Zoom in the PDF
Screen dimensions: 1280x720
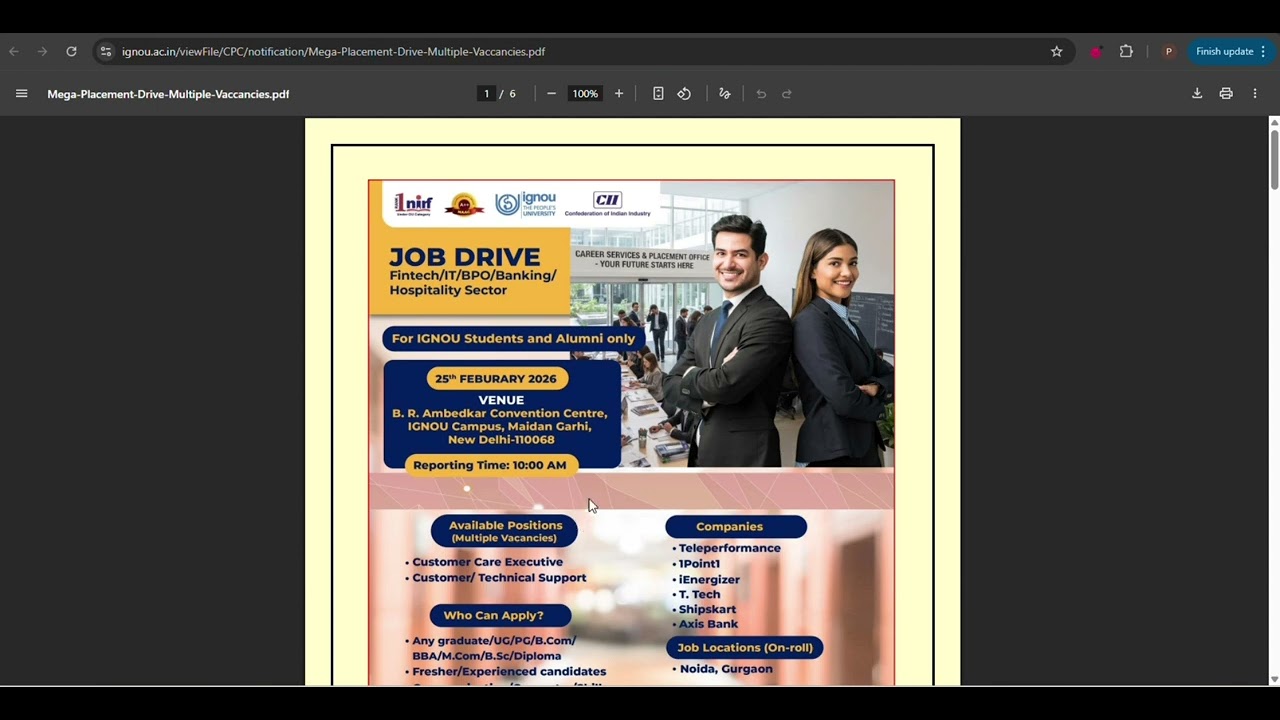click(619, 94)
